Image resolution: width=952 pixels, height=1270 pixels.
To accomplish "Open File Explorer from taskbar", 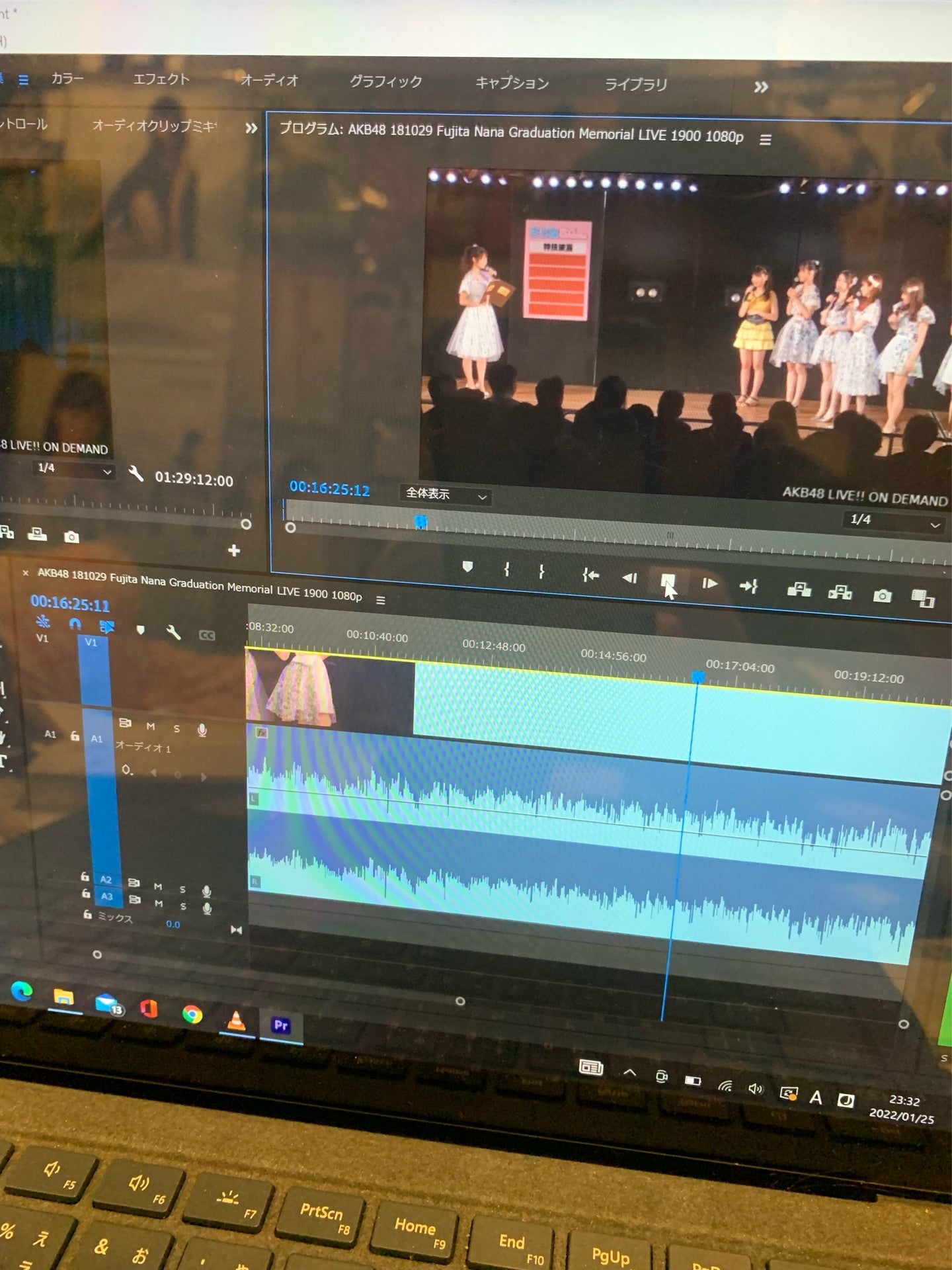I will [63, 997].
